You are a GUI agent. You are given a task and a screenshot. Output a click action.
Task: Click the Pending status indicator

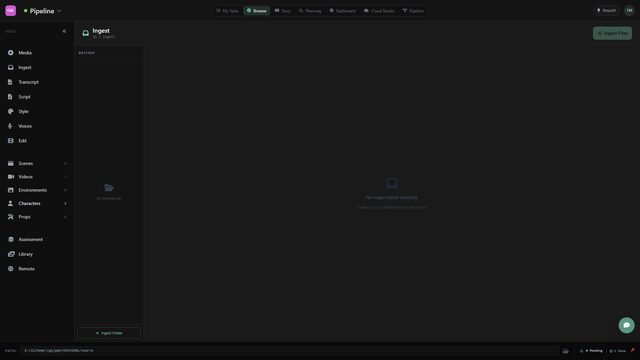591,351
